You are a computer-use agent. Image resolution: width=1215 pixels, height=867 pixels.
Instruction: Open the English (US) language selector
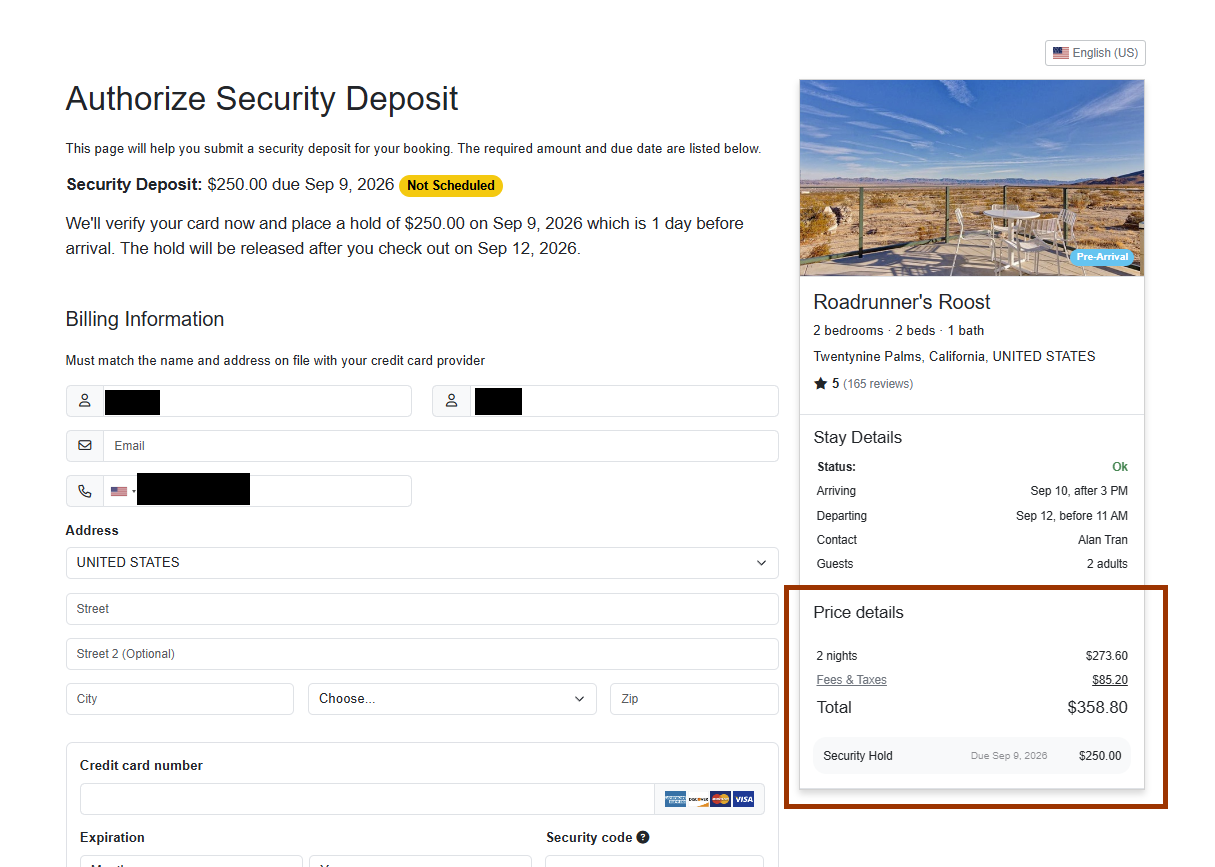point(1095,53)
